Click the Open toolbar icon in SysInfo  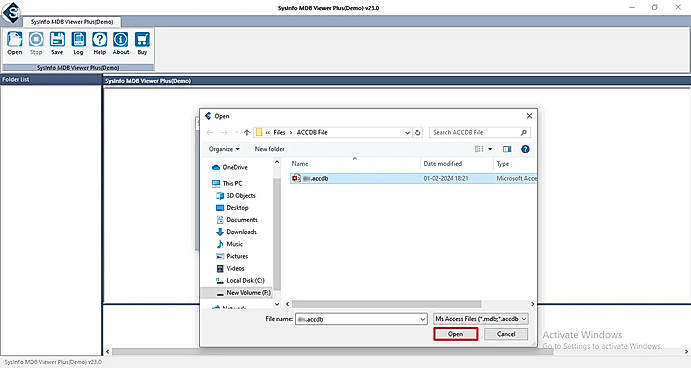[x=15, y=43]
